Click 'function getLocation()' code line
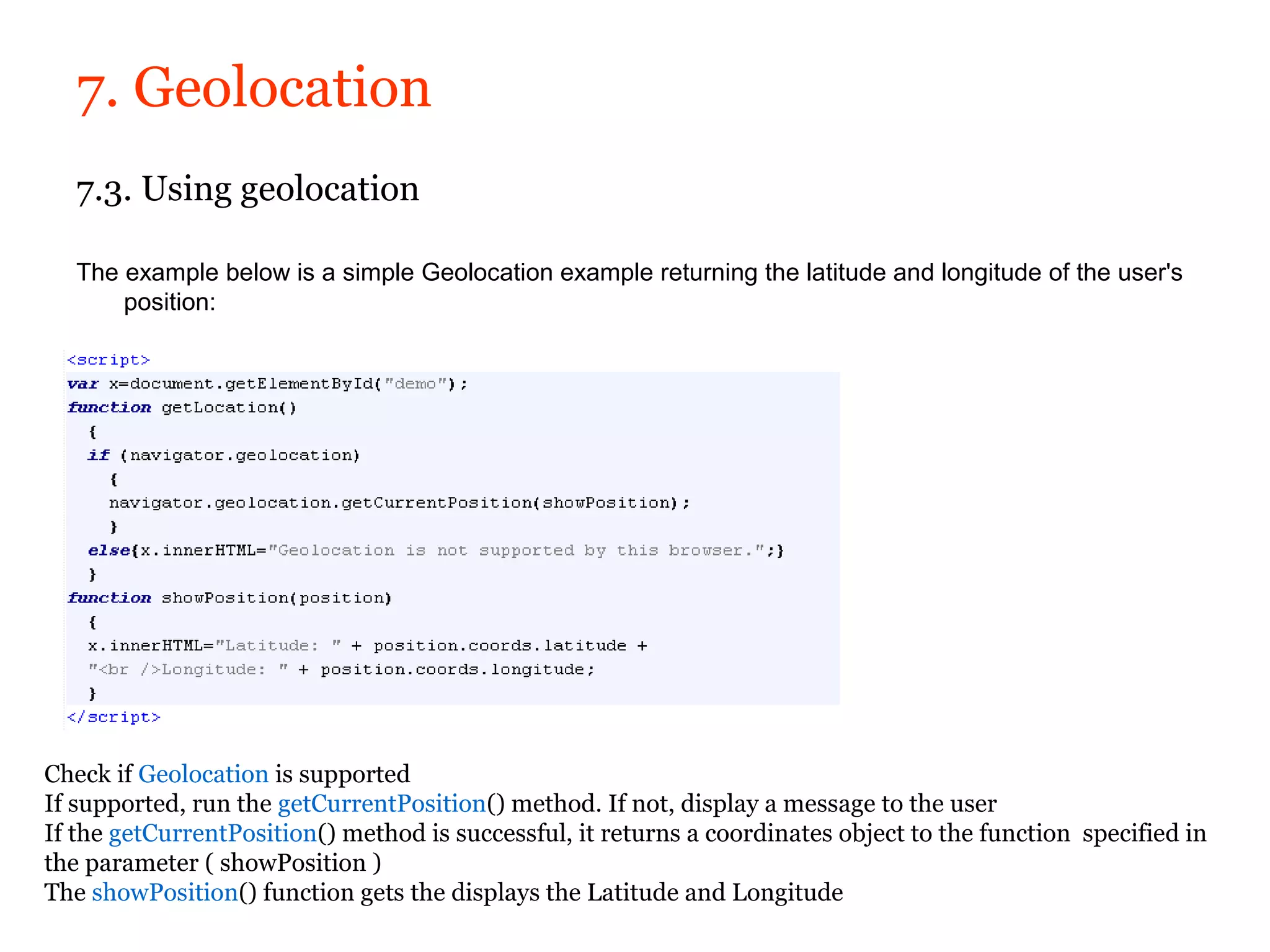Screen dimensions: 1270x952 click(182, 408)
